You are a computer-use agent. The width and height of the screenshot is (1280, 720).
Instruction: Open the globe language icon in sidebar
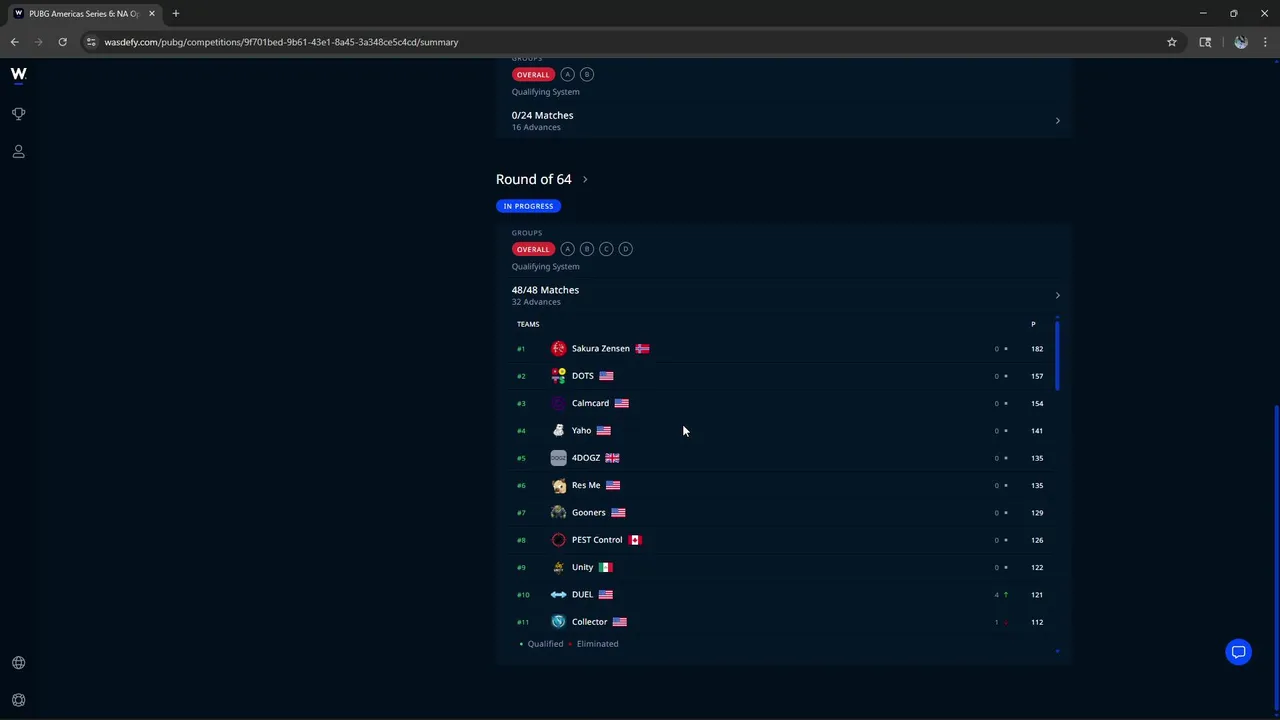(18, 663)
